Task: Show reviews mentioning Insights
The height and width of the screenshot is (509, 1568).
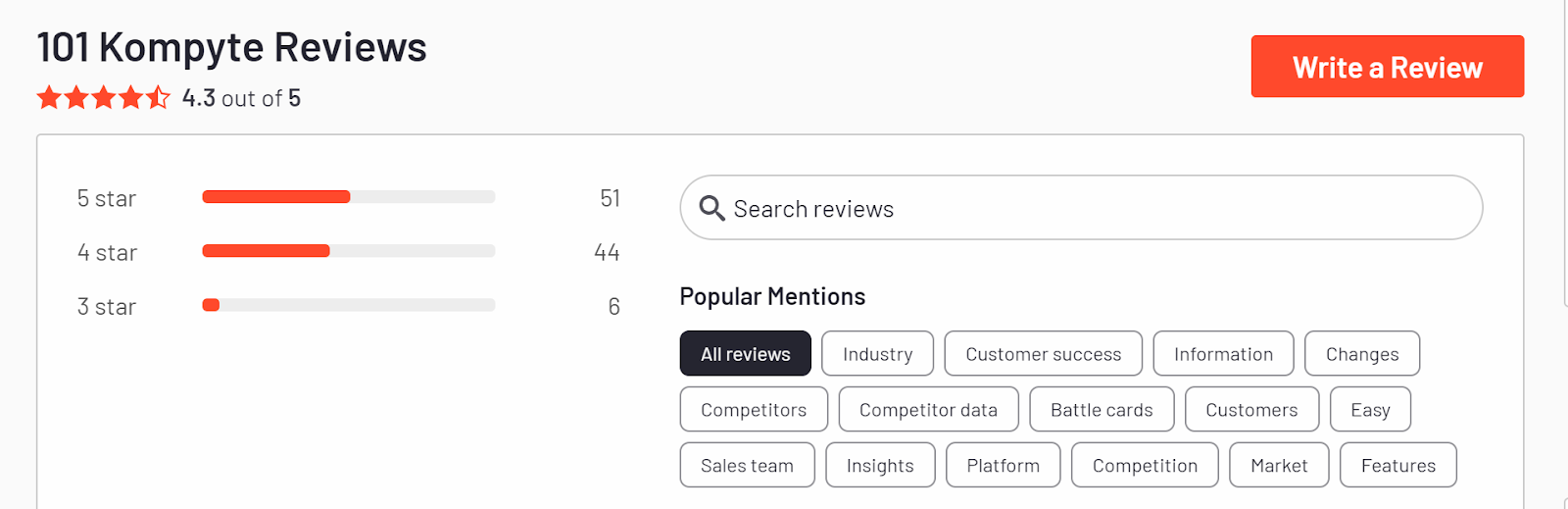Action: 880,466
